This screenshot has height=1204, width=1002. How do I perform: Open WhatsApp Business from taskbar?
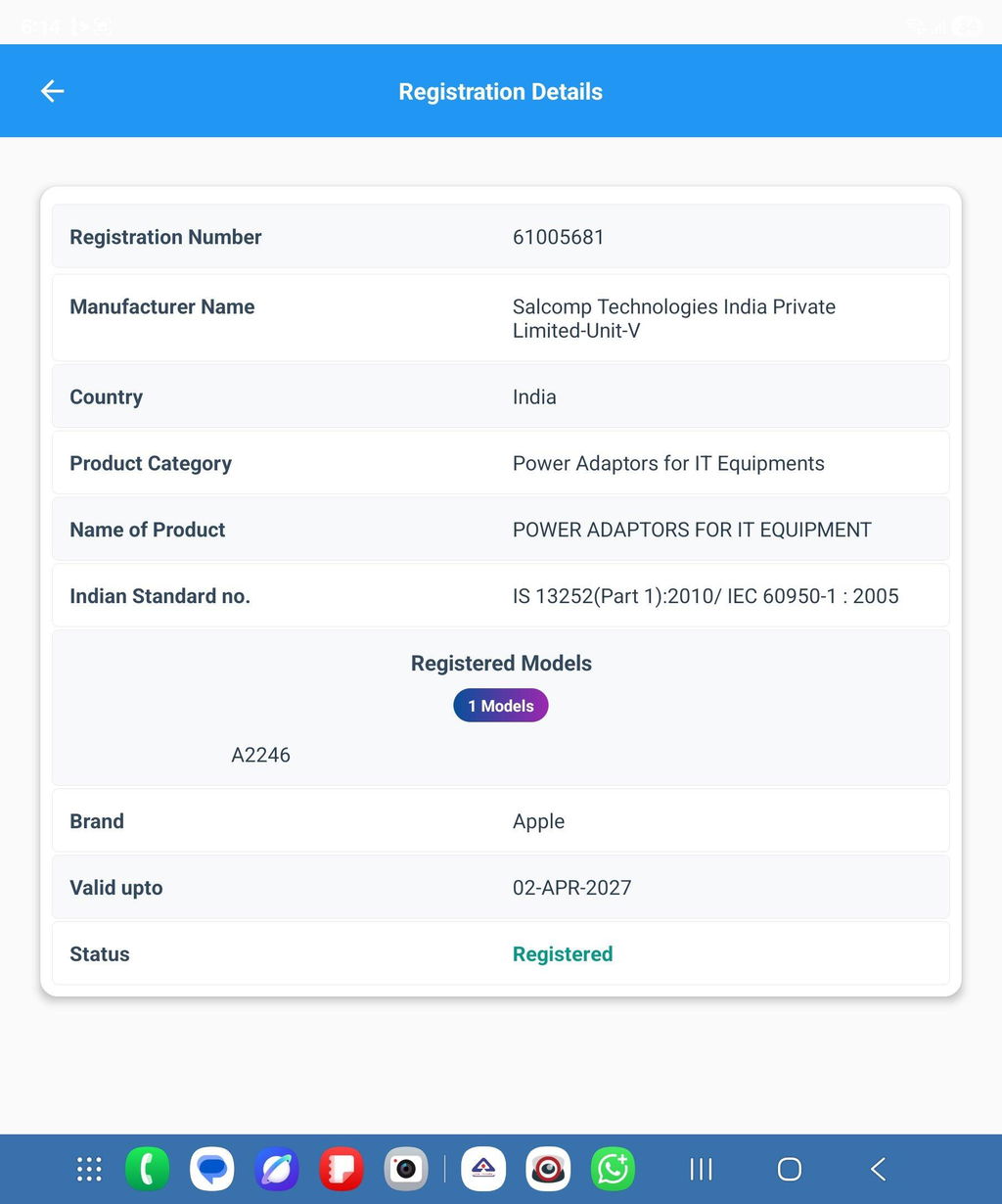click(x=614, y=1169)
